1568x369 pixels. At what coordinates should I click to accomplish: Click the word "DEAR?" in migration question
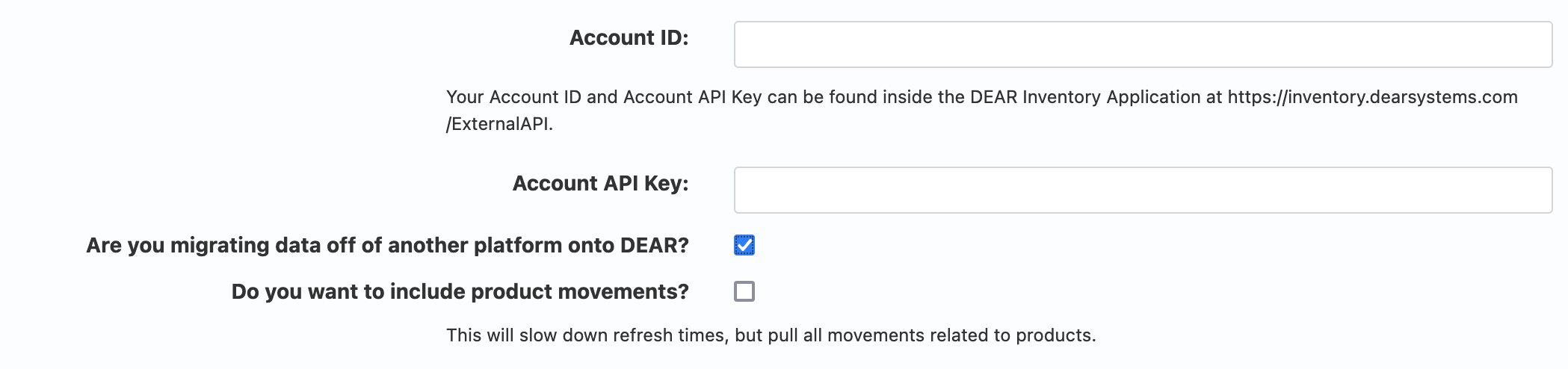click(655, 246)
